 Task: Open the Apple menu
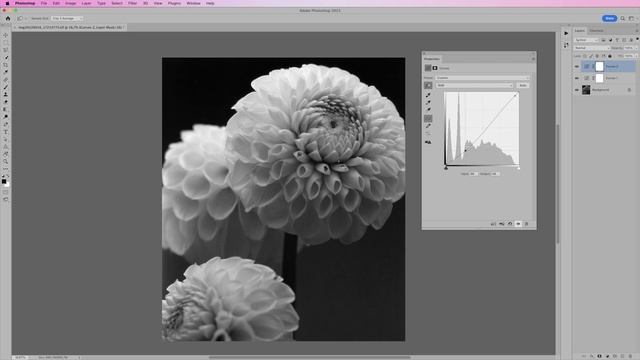pyautogui.click(x=7, y=3)
